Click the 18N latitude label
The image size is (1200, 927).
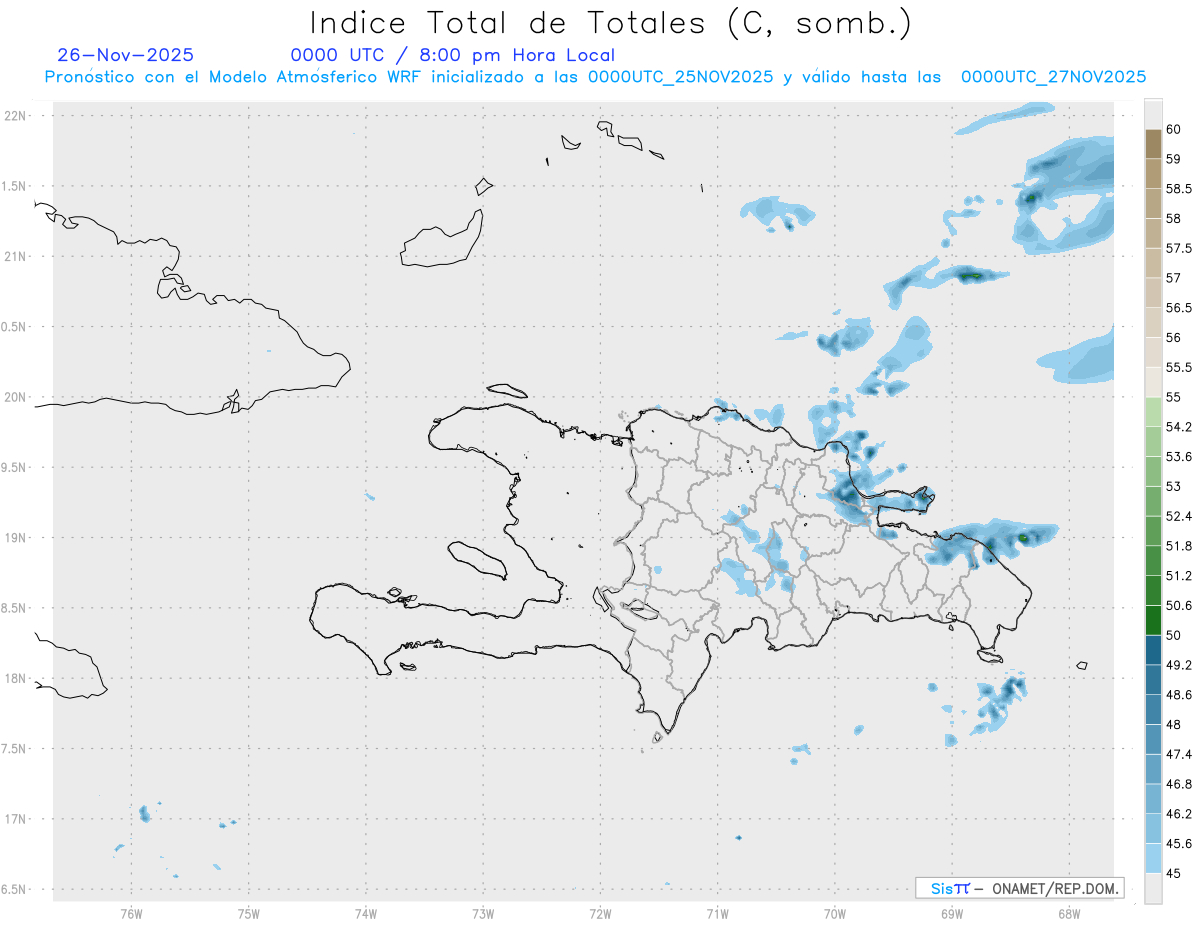coord(16,679)
